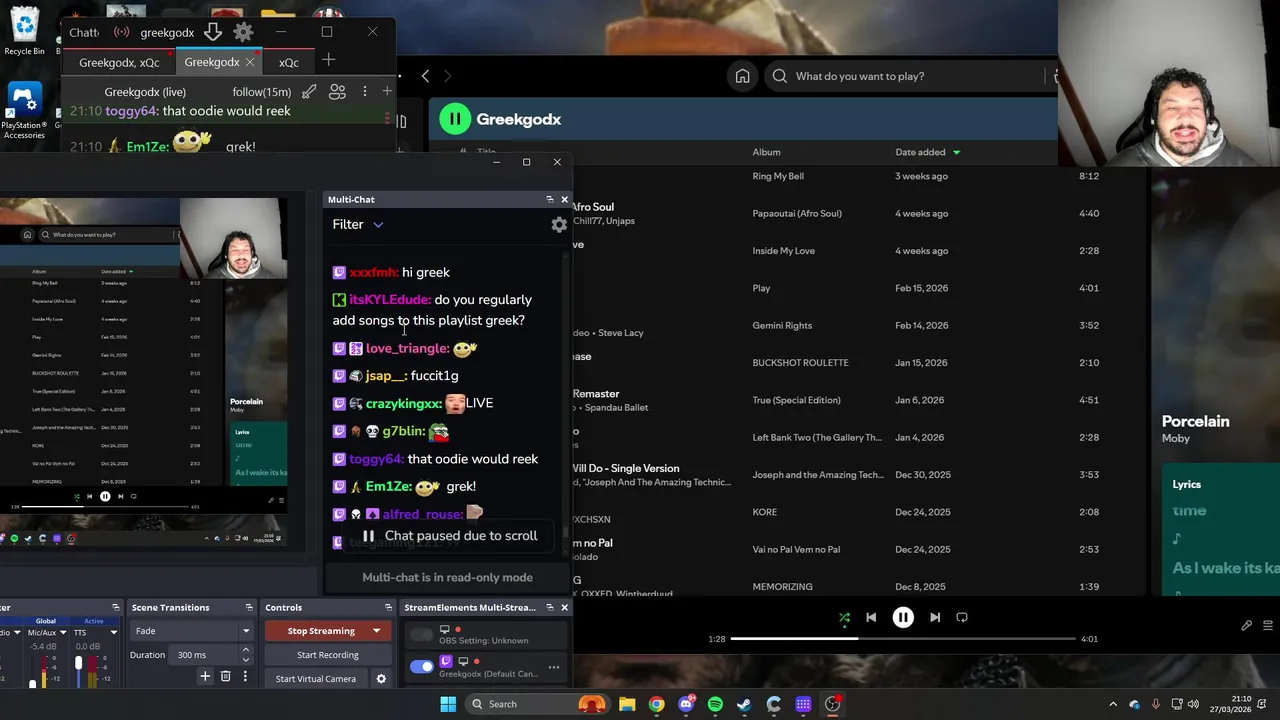Open Chatterino split three-dot menu
Viewport: 1280px width, 720px height.
[x=364, y=92]
